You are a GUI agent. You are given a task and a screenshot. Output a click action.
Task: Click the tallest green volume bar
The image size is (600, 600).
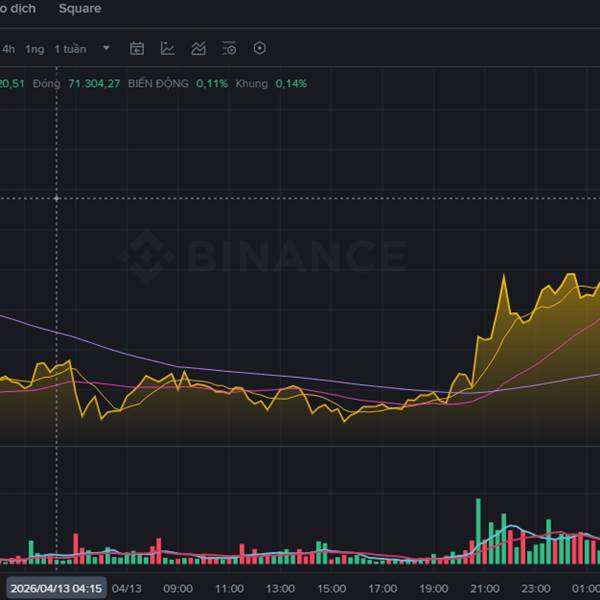(479, 531)
